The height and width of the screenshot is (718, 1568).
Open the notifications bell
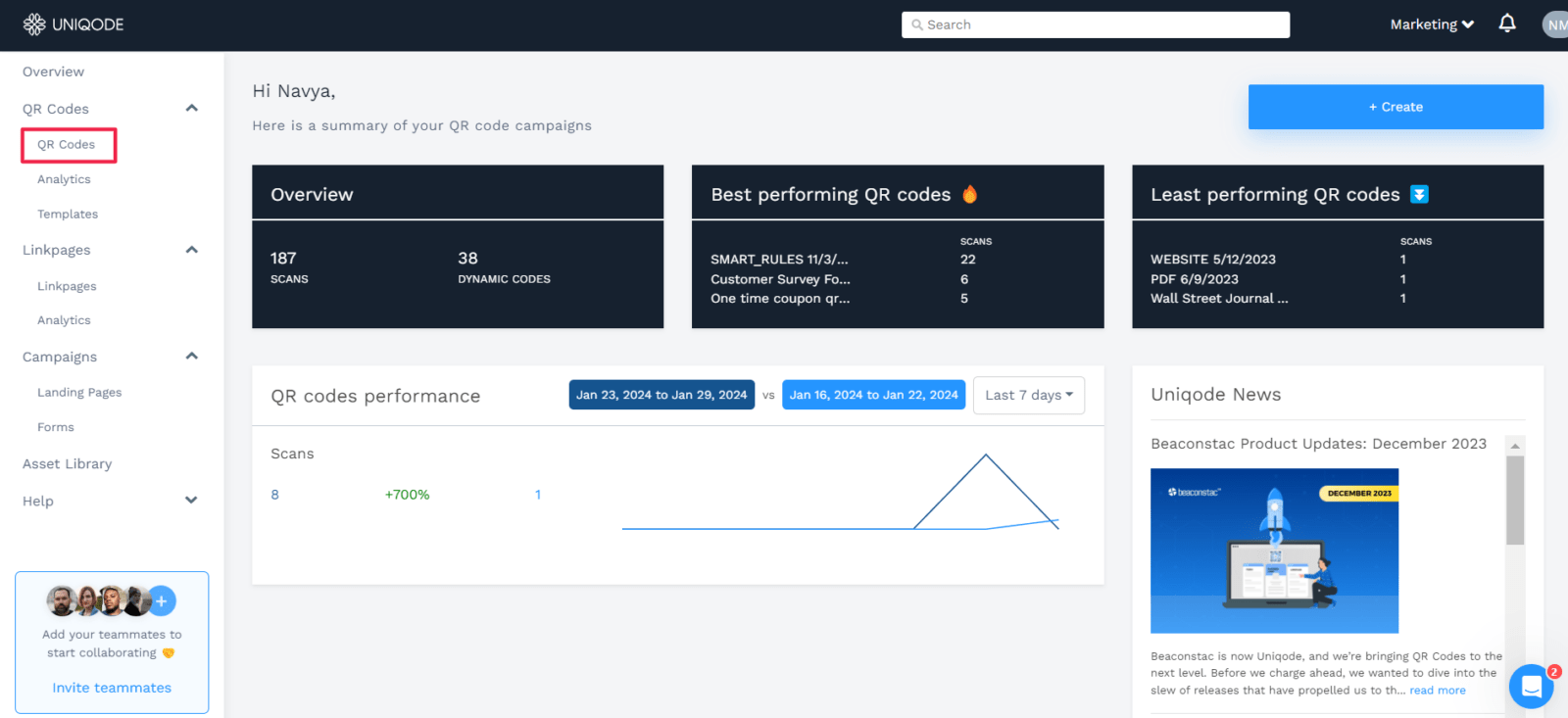click(1507, 24)
